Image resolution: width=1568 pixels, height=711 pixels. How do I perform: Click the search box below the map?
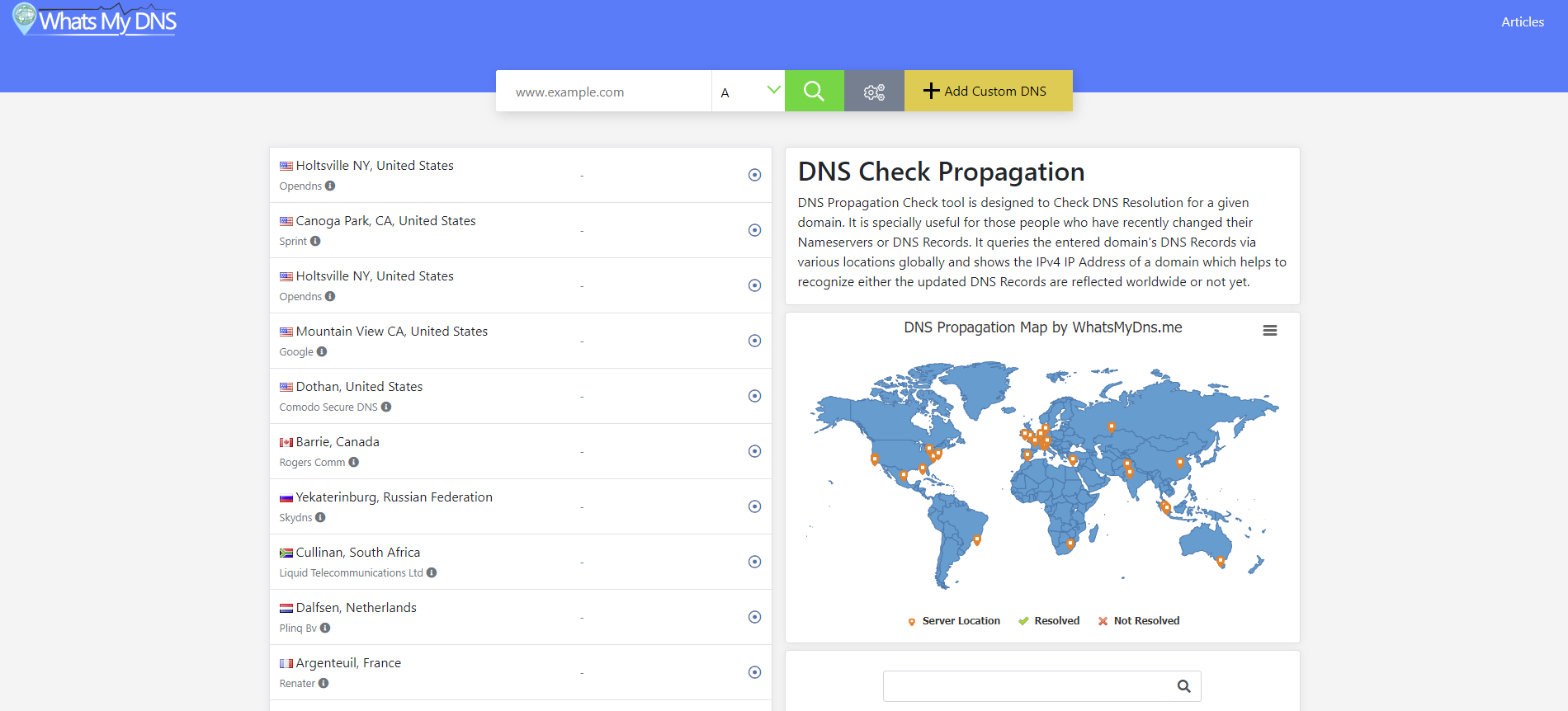pyautogui.click(x=1041, y=685)
